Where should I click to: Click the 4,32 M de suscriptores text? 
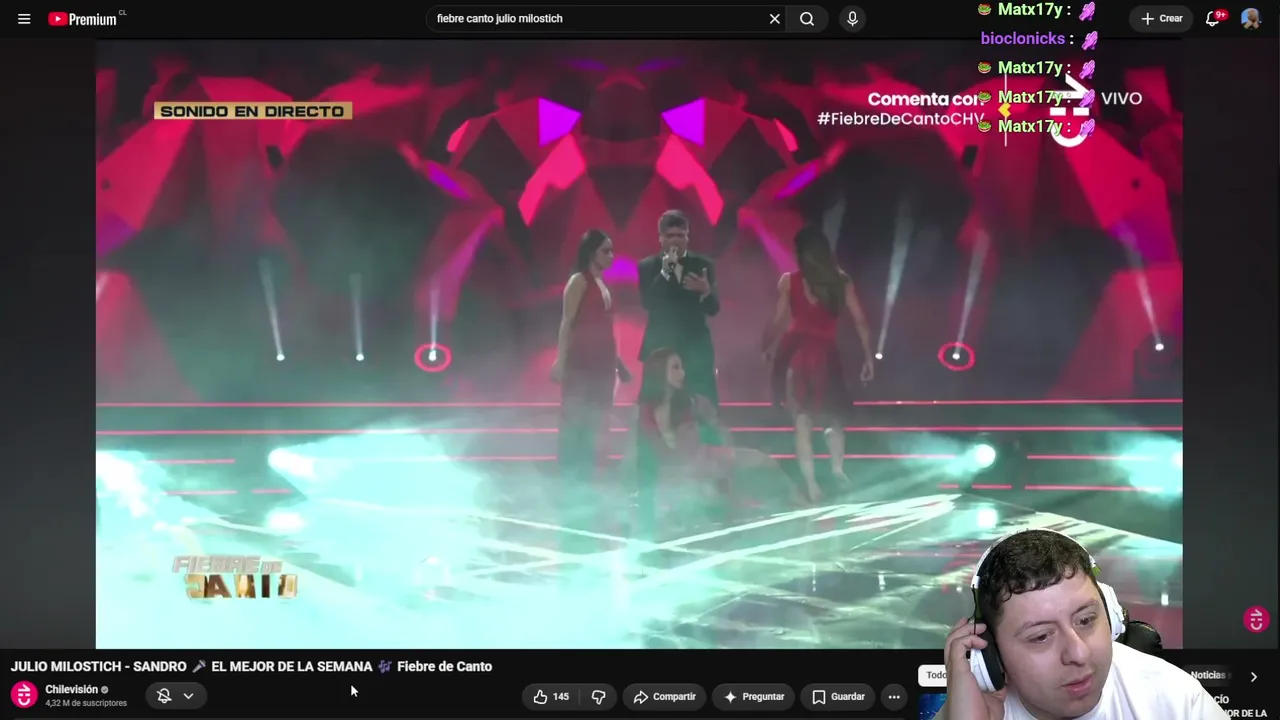point(86,703)
